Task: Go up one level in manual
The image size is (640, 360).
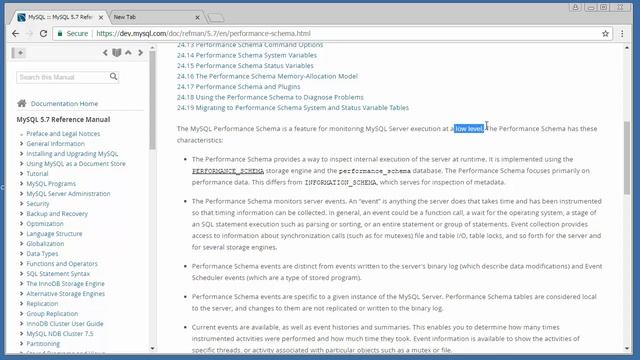Action: pos(129,53)
